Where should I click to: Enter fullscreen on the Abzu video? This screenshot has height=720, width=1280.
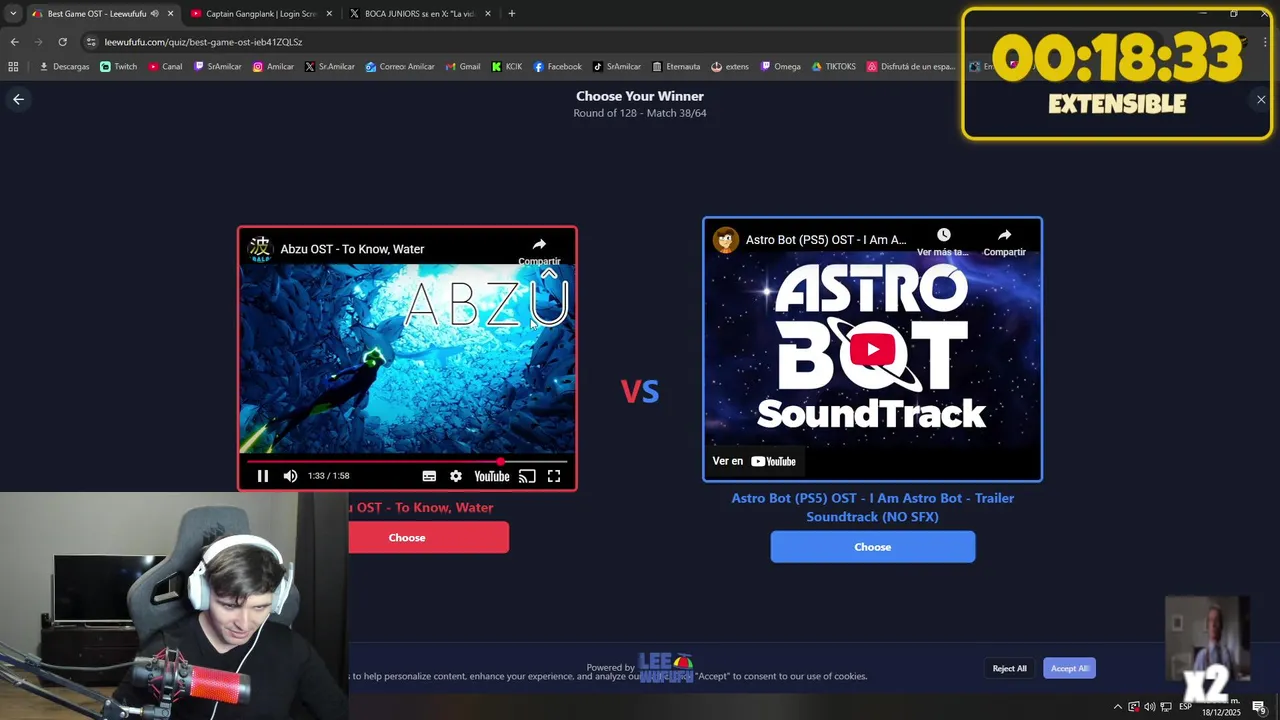pyautogui.click(x=554, y=476)
